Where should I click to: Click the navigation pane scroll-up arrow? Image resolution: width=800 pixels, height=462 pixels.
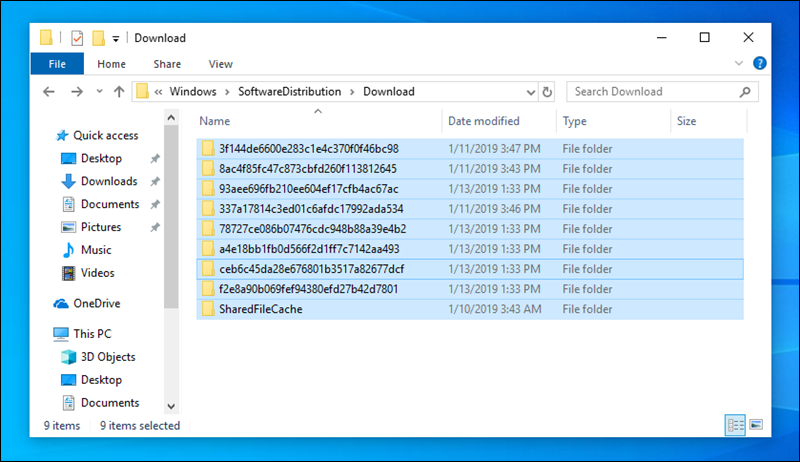pos(171,118)
